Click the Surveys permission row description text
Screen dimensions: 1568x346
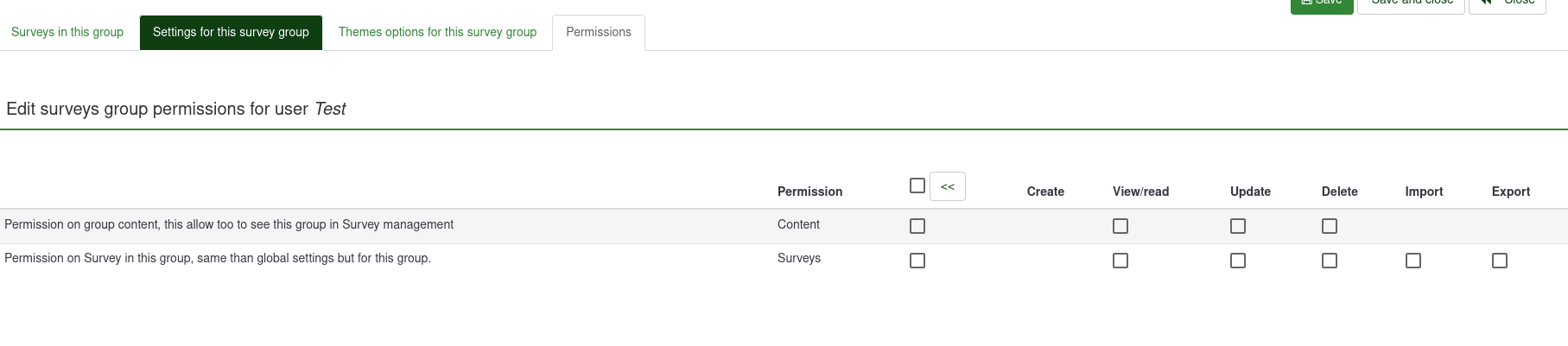coord(218,258)
